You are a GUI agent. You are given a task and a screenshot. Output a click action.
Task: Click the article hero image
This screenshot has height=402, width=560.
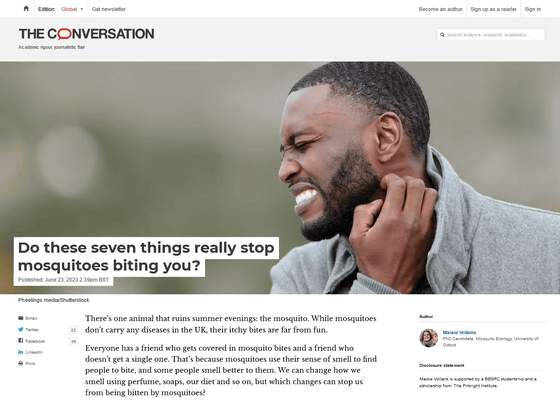click(x=280, y=178)
